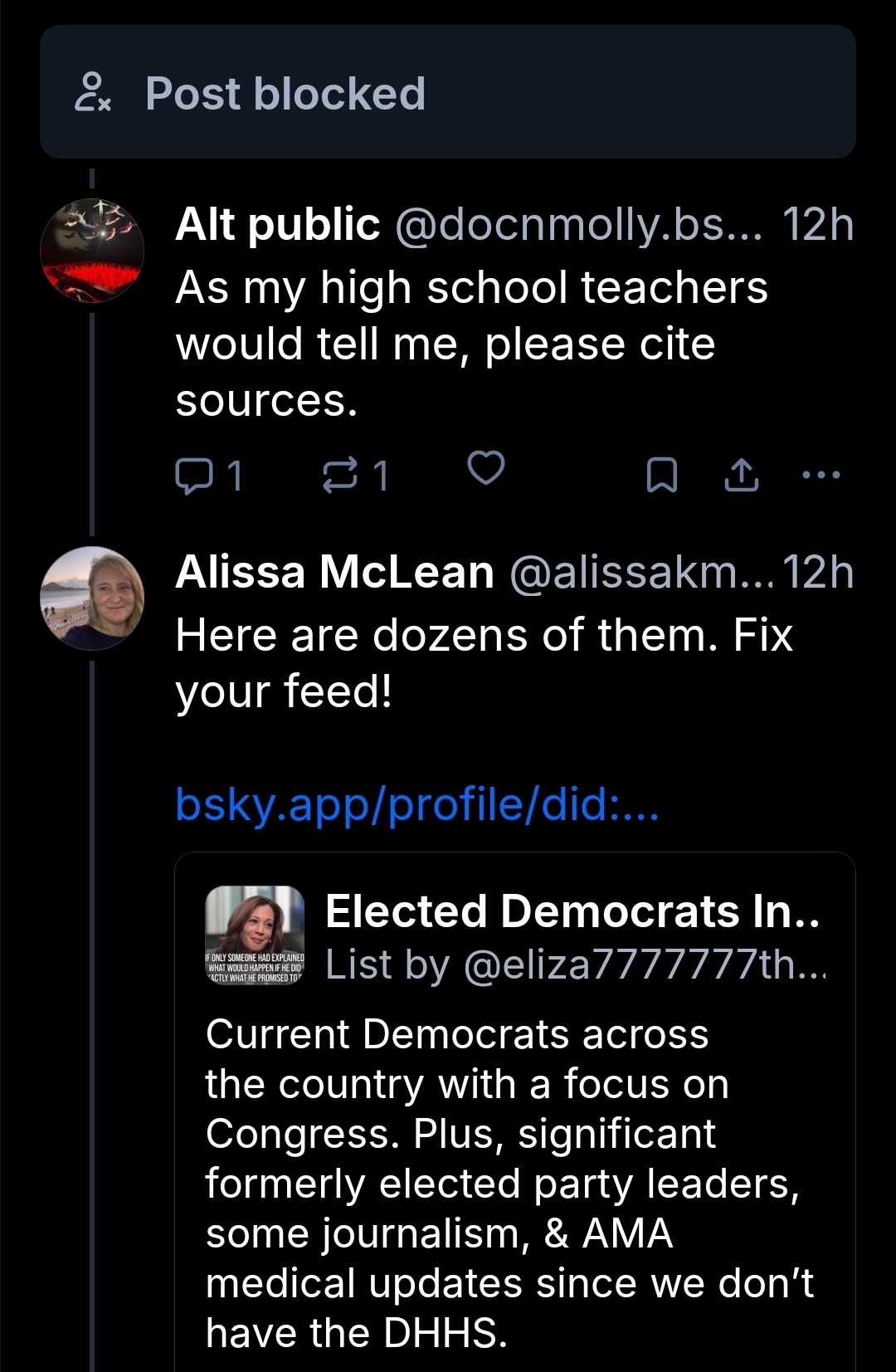Like Alt public's post with the heart
This screenshot has width=896, height=1372.
point(486,468)
